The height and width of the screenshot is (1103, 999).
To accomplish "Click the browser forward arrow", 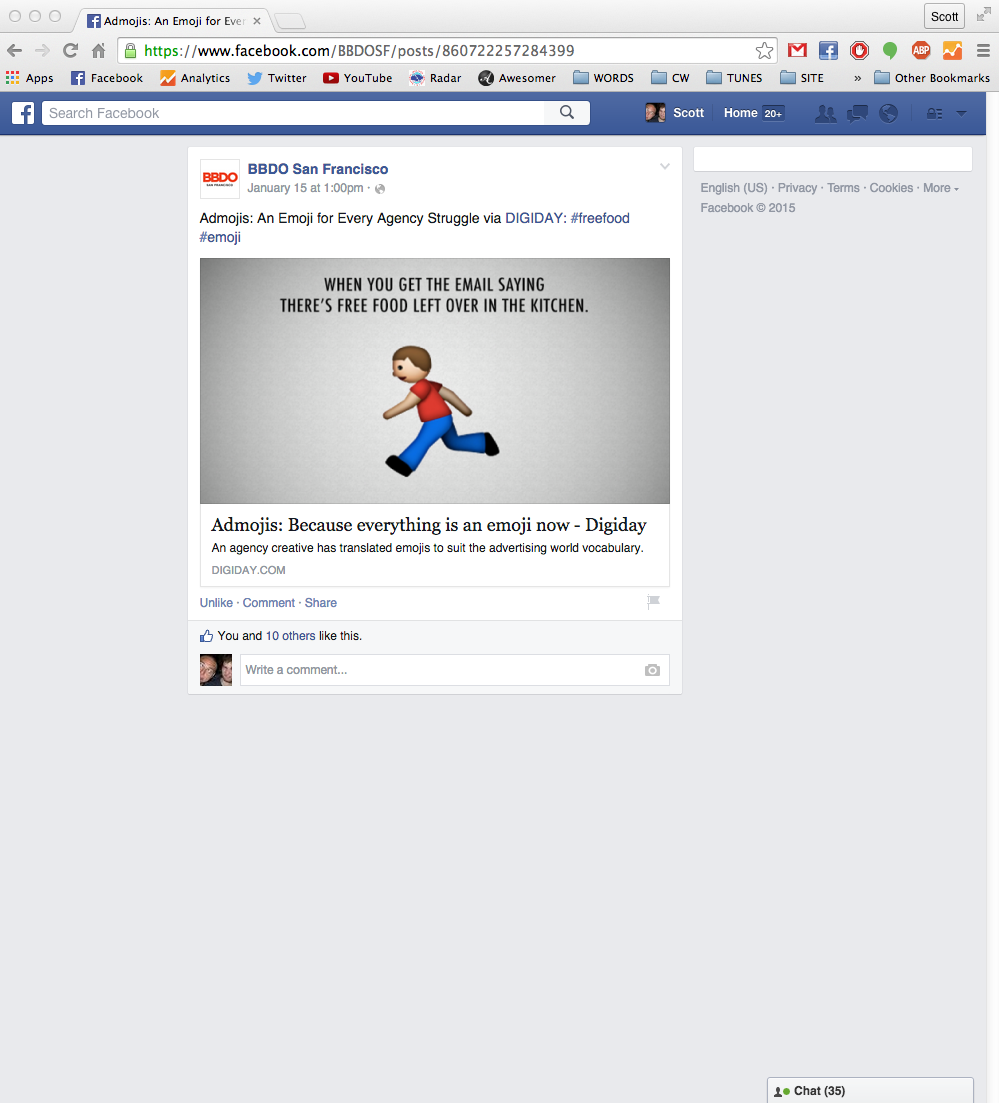I will (x=42, y=51).
